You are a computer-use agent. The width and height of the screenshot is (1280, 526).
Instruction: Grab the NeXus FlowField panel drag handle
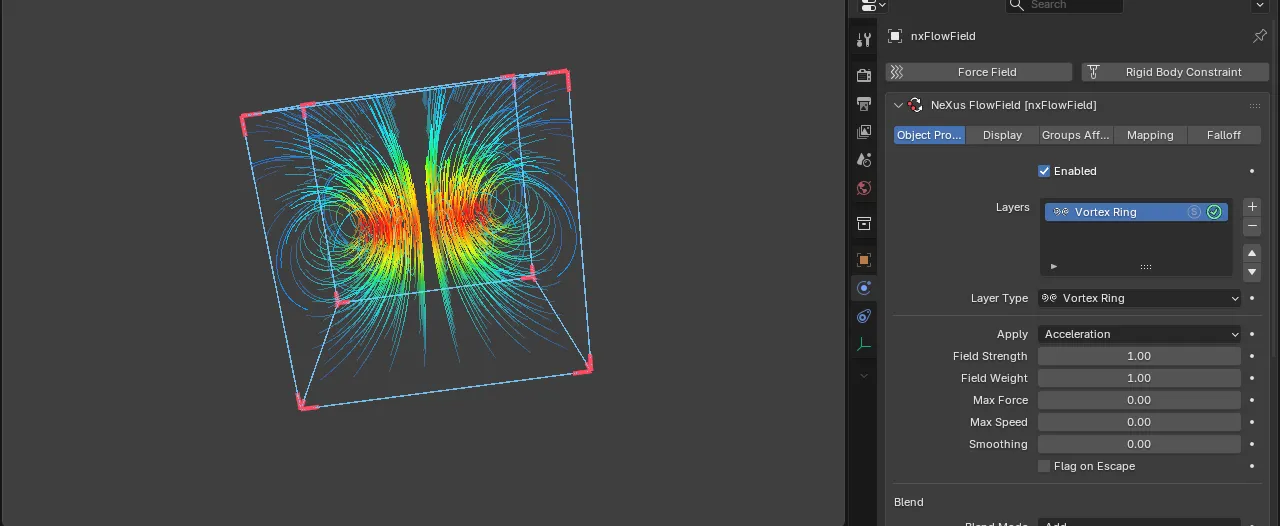(1254, 105)
